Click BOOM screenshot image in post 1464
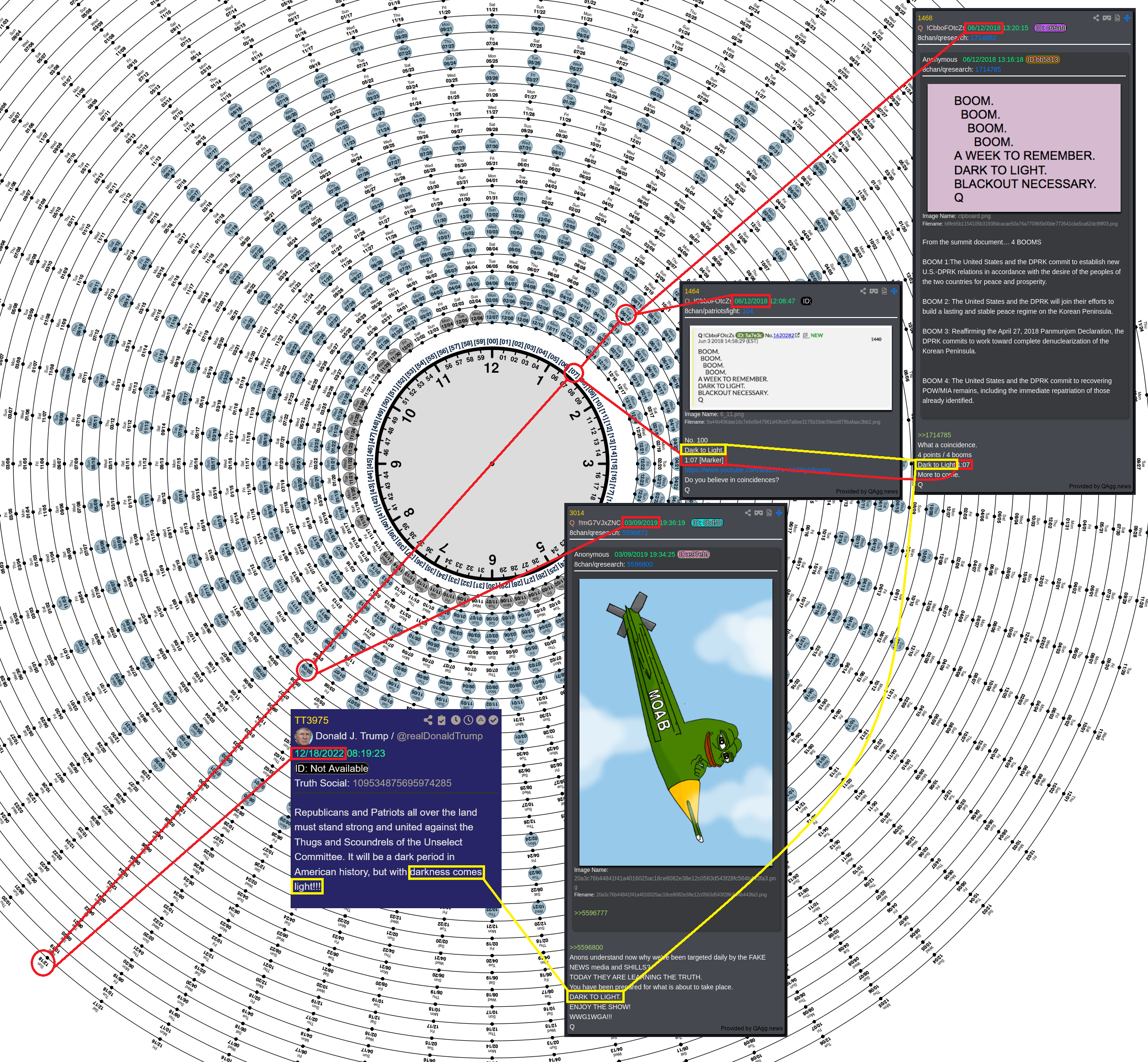Viewport: 1148px width, 1062px height. (790, 368)
